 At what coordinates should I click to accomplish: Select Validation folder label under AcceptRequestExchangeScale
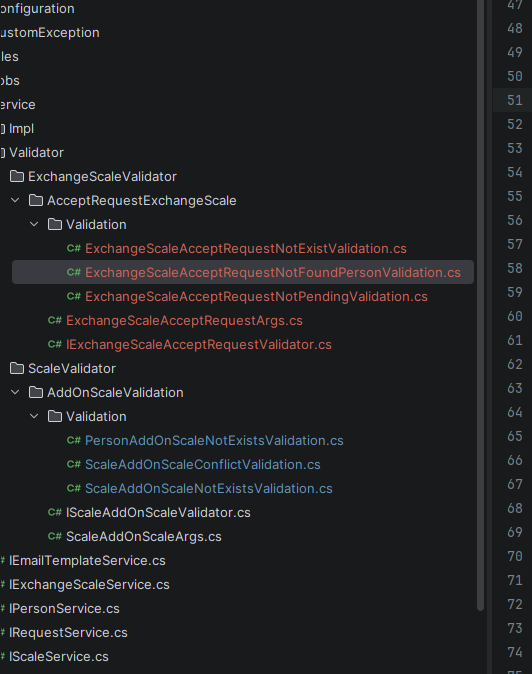pyautogui.click(x=96, y=225)
